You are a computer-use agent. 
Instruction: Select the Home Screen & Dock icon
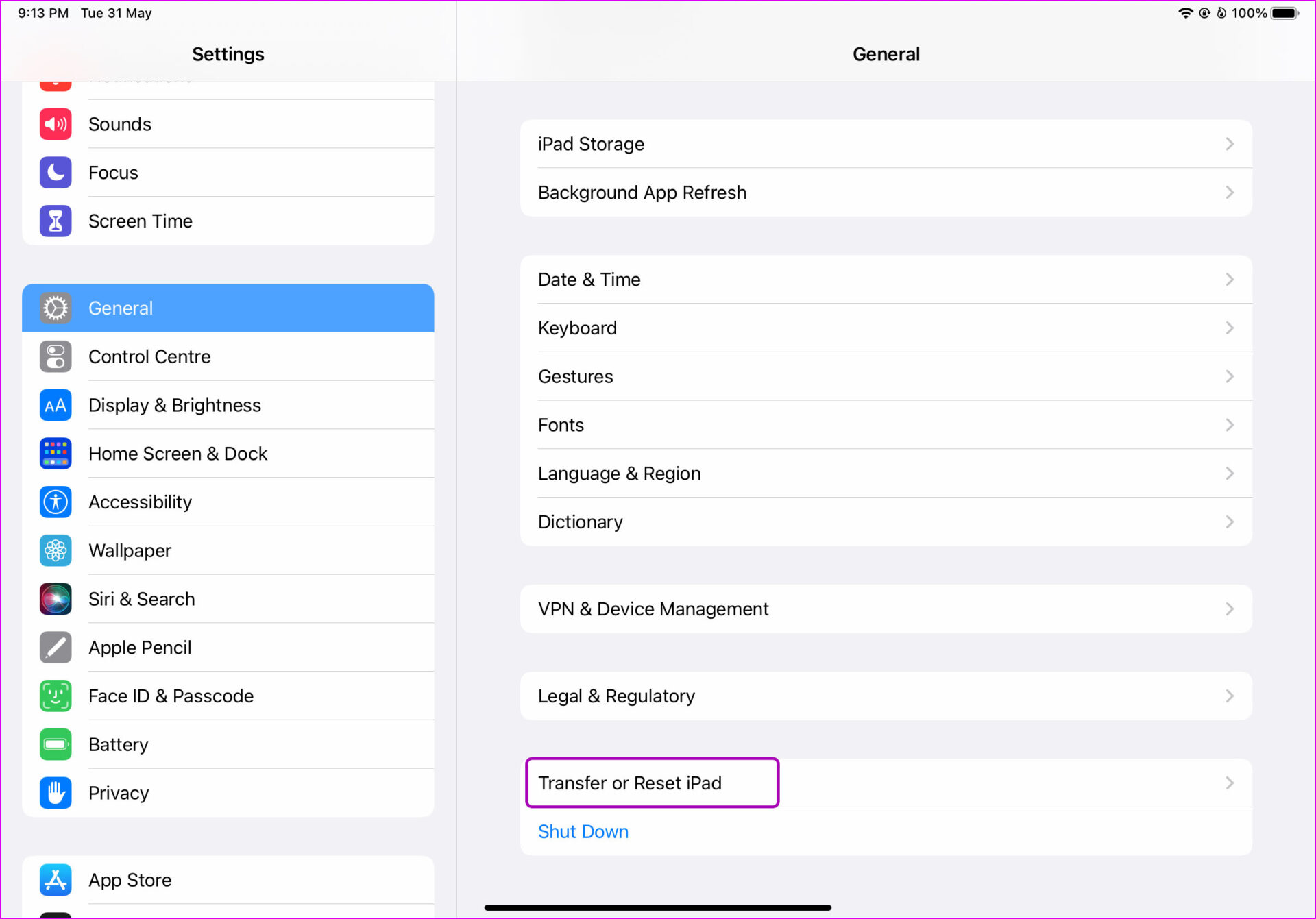pyautogui.click(x=56, y=453)
